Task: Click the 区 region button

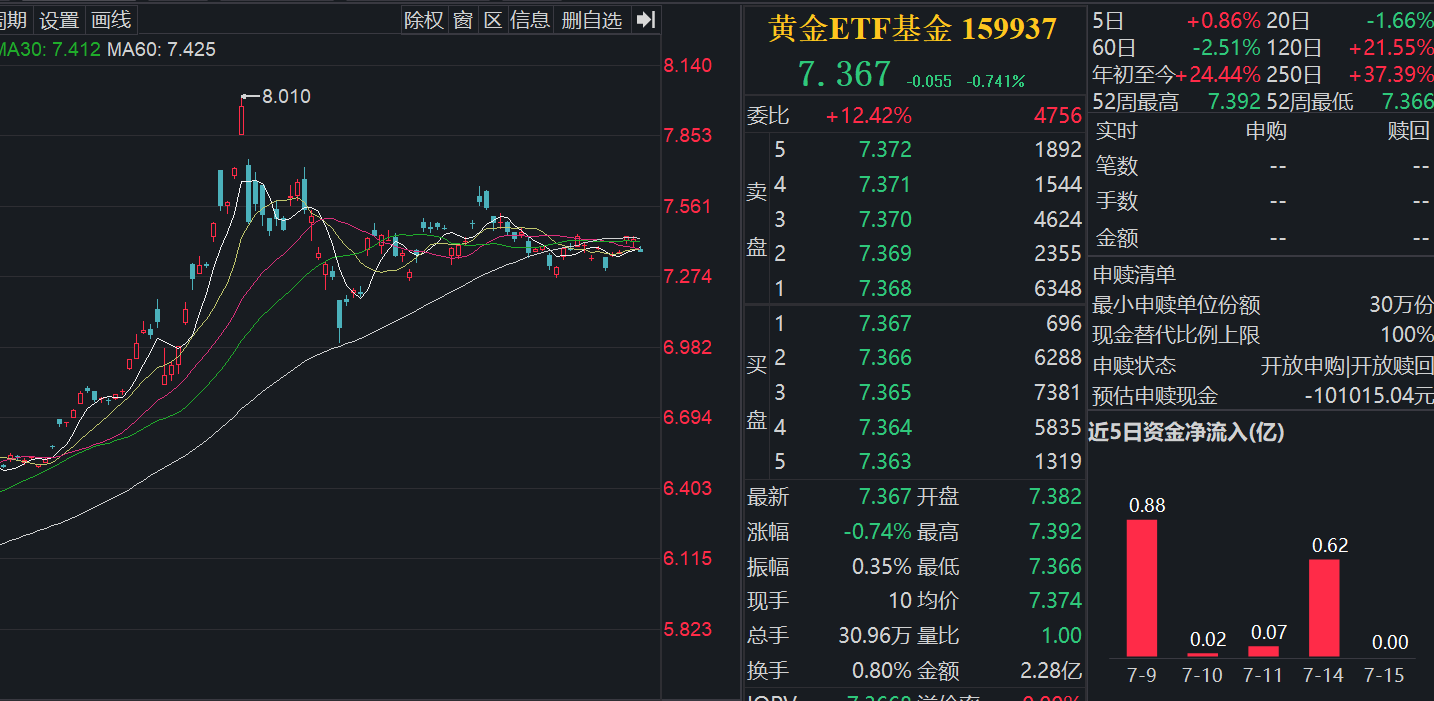Action: 493,20
